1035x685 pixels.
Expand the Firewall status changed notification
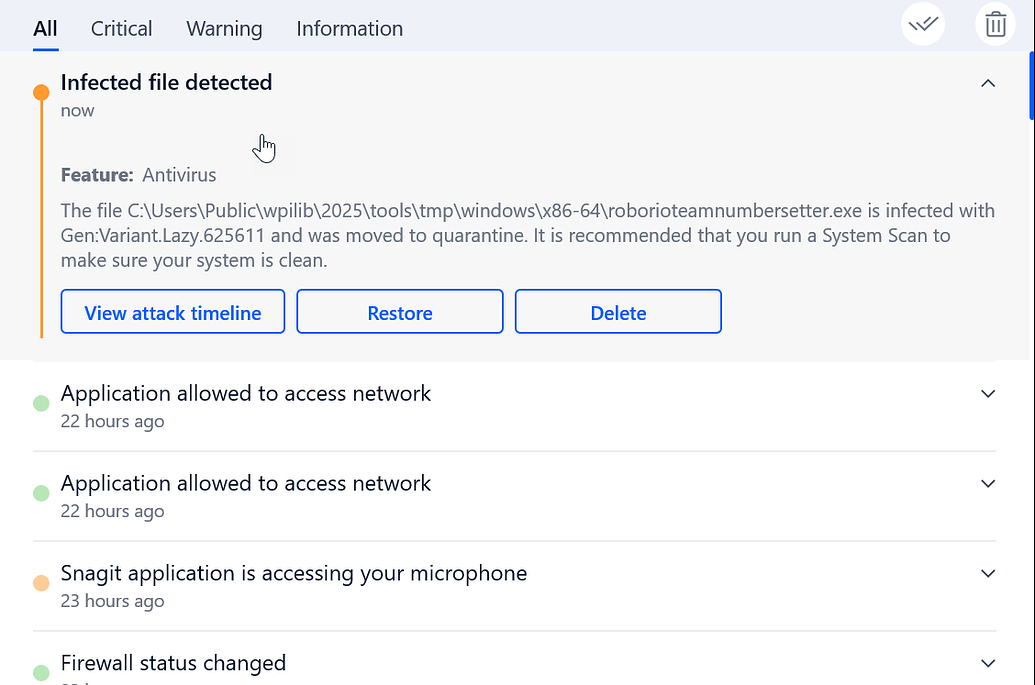[x=987, y=663]
